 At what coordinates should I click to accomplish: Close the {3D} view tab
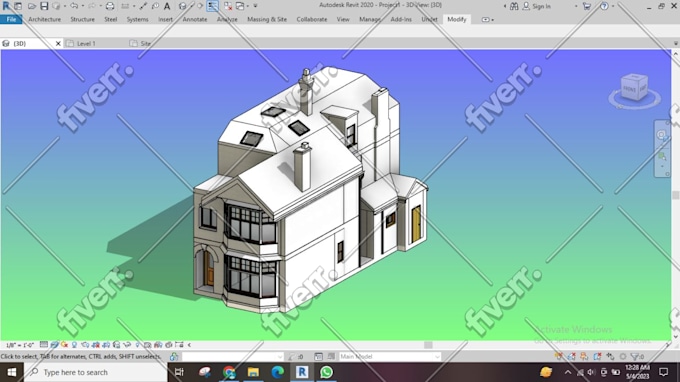click(58, 43)
